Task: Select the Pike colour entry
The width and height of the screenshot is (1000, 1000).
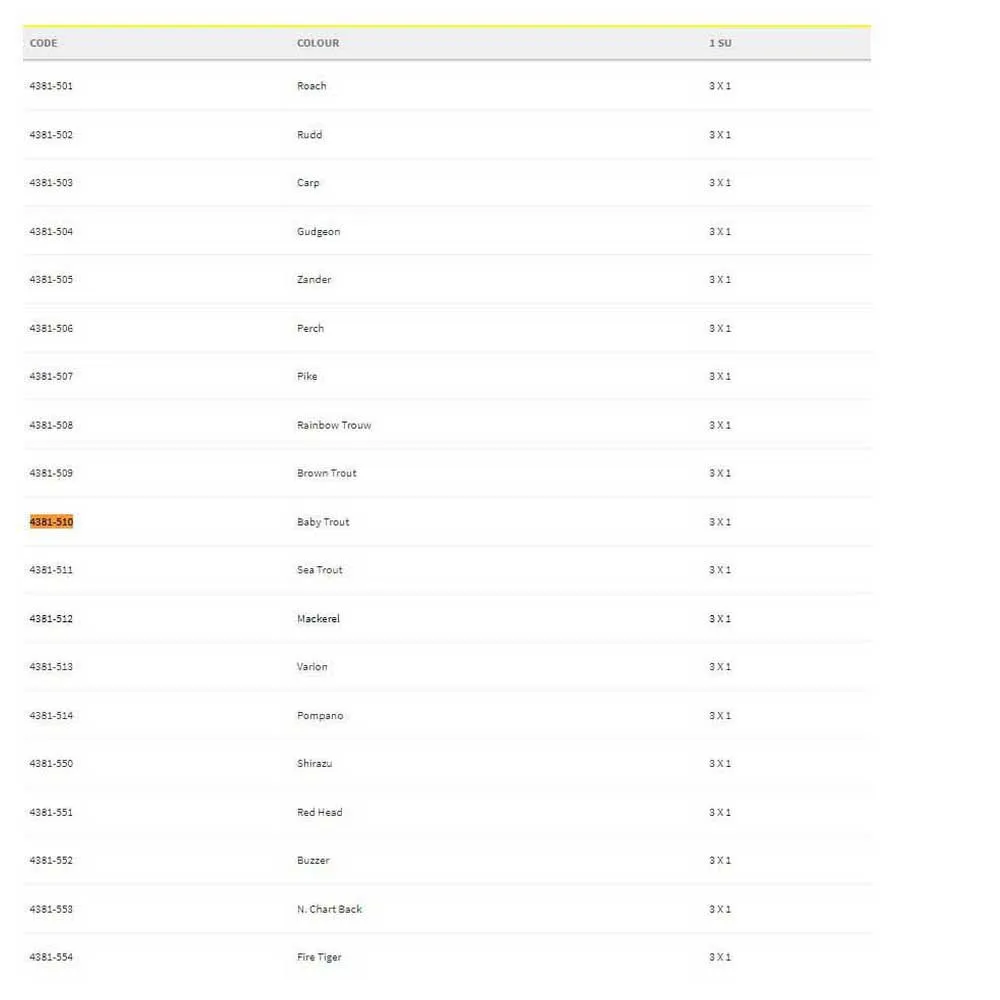Action: click(x=307, y=377)
